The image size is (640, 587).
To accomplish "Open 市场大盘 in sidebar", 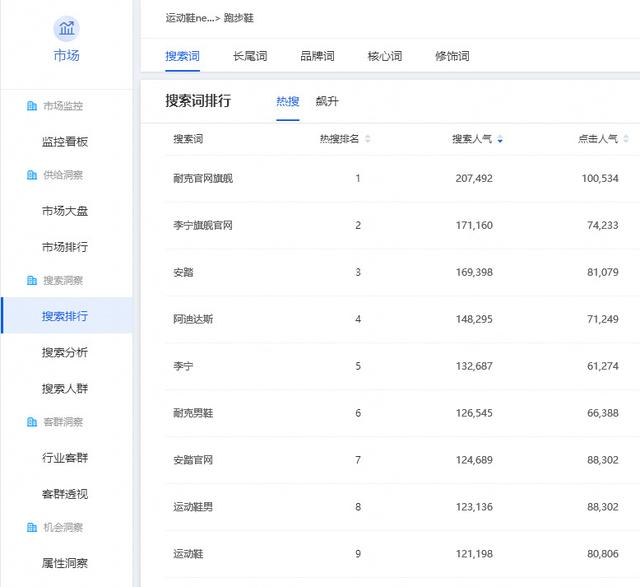I will 65,211.
